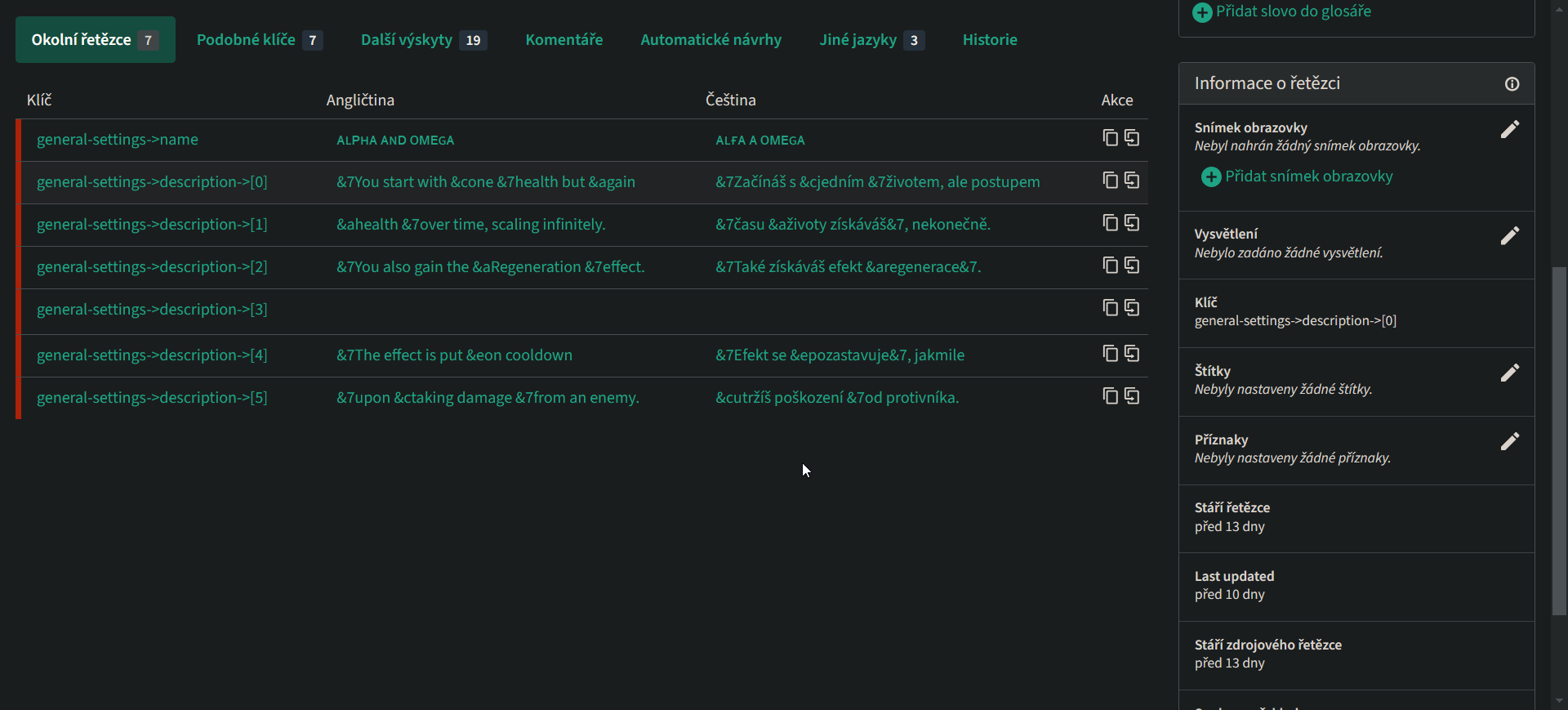Viewport: 1568px width, 710px height.
Task: Clone icon in description->[1] row
Action: pyautogui.click(x=1132, y=222)
